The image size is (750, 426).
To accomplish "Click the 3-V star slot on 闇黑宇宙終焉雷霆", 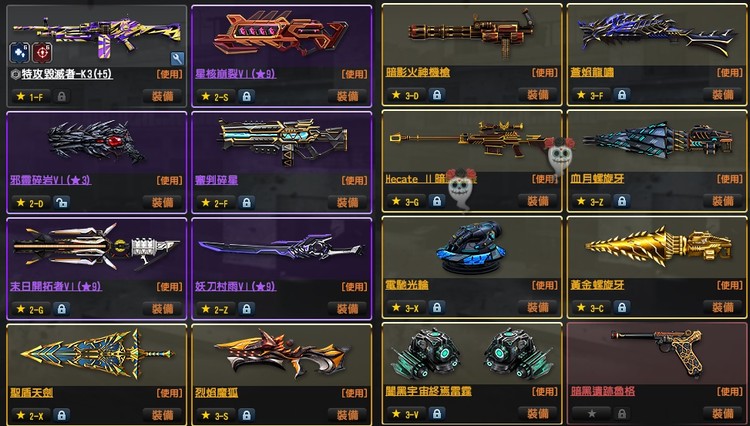I will [x=405, y=413].
